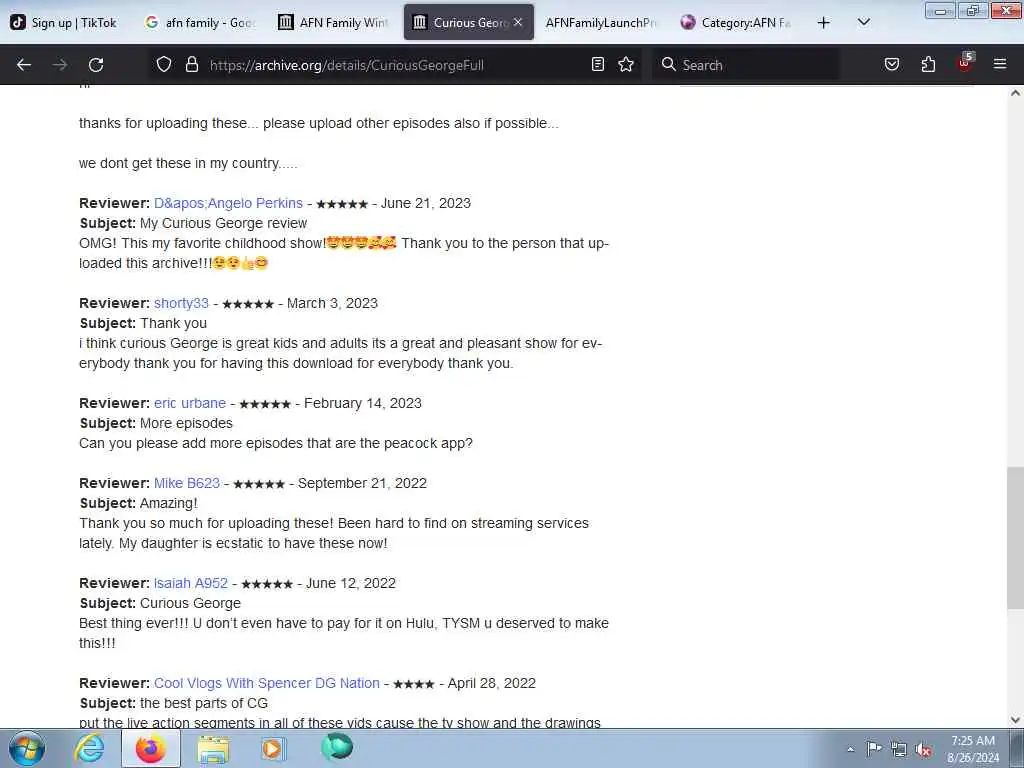
Task: Open reviewer eric urbane profile
Action: [190, 403]
